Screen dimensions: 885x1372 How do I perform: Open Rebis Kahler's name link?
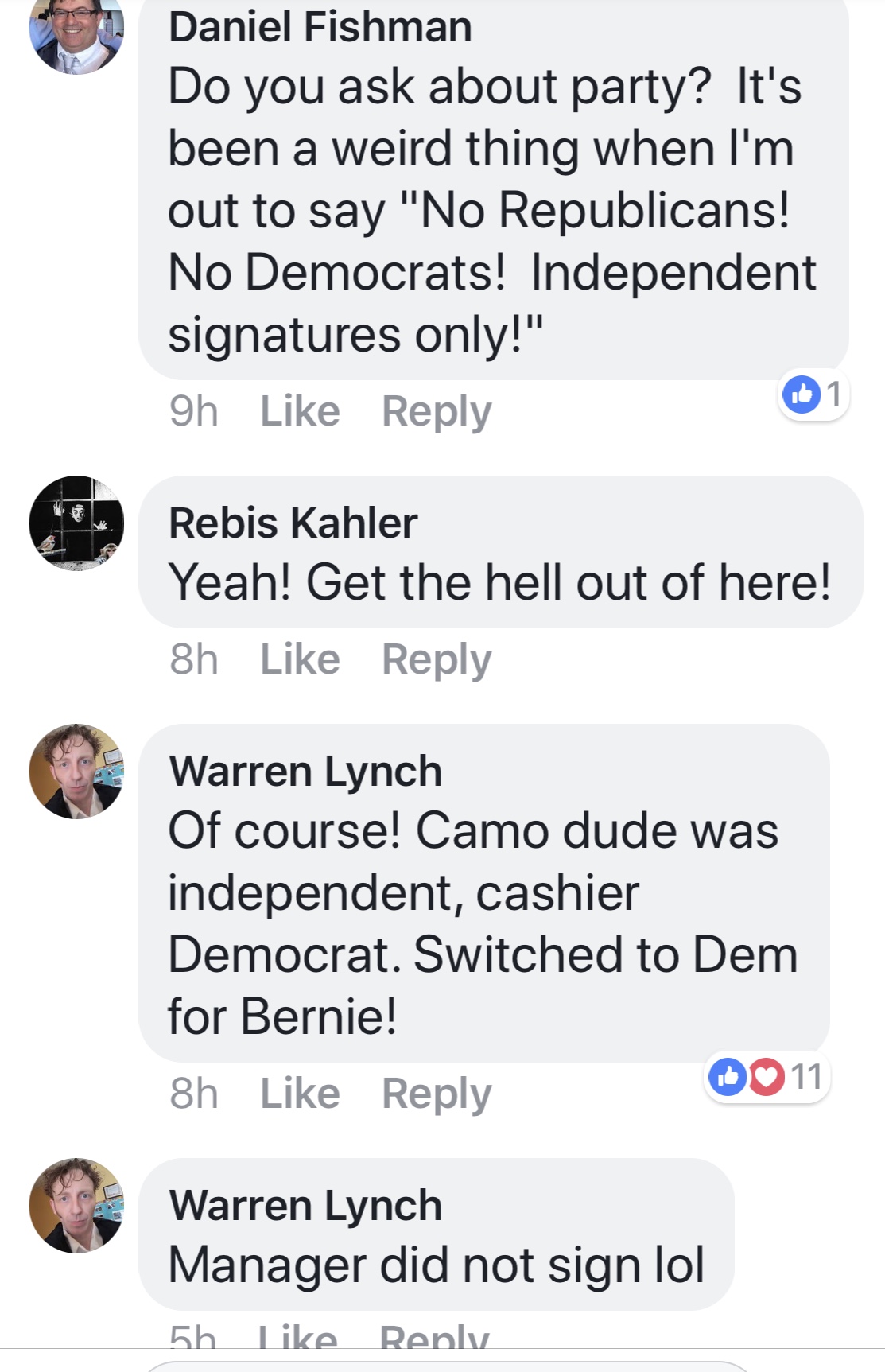pyautogui.click(x=293, y=523)
